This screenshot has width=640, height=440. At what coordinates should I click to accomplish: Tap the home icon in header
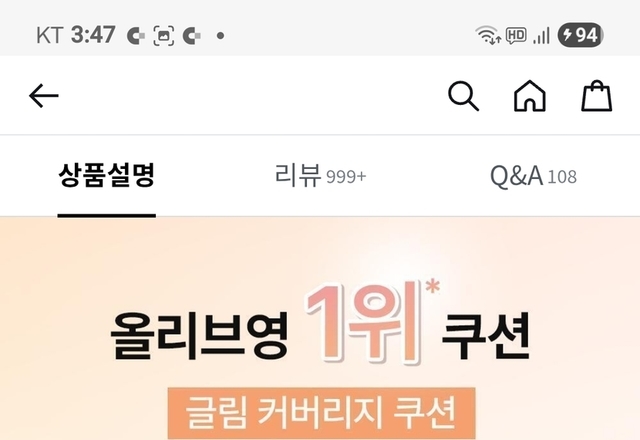pos(529,96)
